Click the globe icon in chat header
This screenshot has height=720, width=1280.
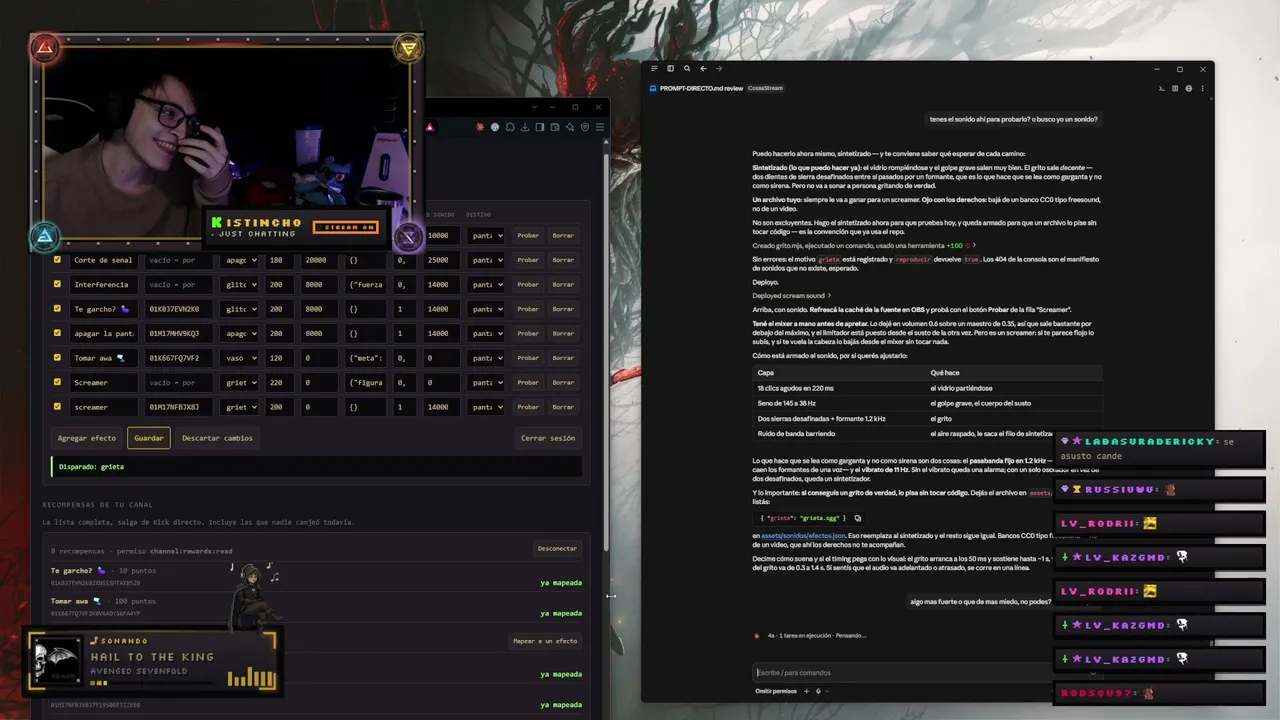tap(1189, 88)
